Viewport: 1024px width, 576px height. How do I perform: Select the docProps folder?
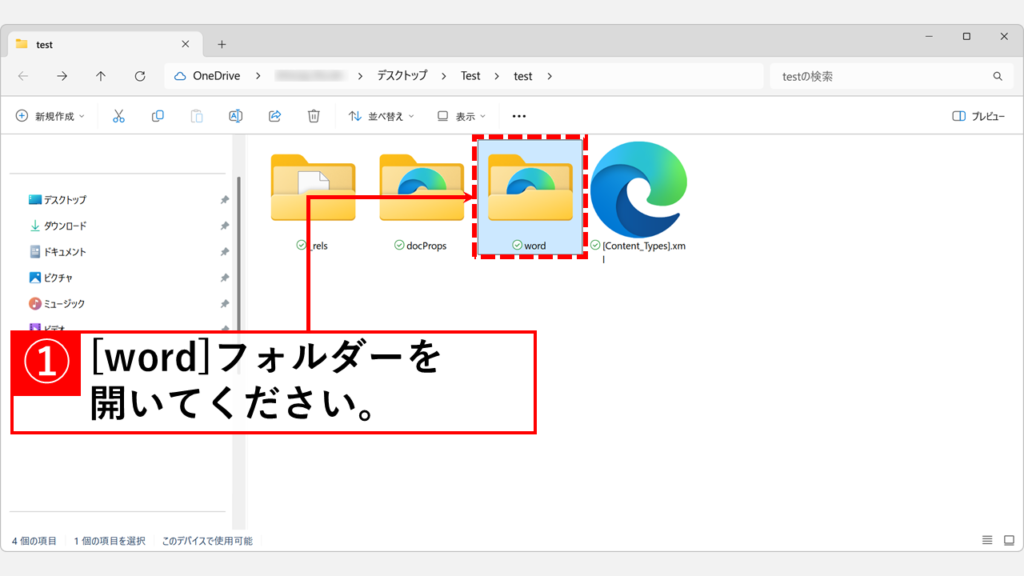tap(421, 202)
